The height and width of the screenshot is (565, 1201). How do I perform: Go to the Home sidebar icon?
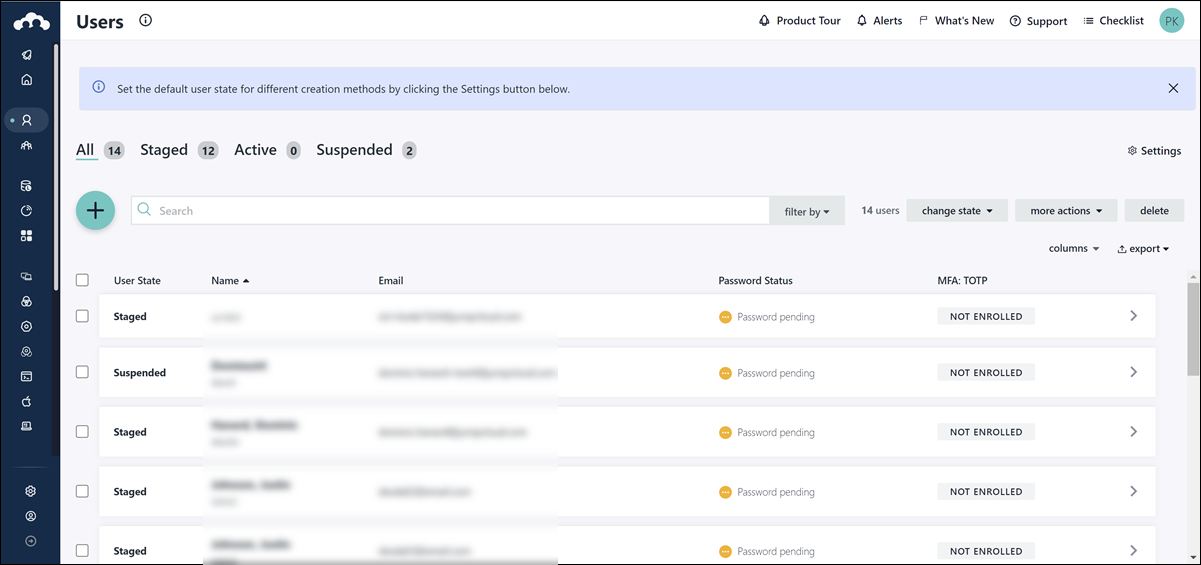point(27,80)
